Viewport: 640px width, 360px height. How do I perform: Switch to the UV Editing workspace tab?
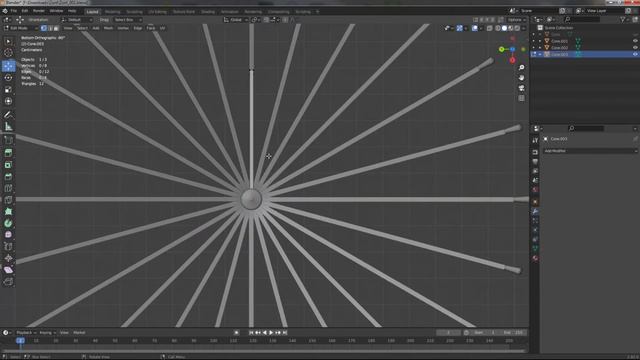tap(157, 12)
